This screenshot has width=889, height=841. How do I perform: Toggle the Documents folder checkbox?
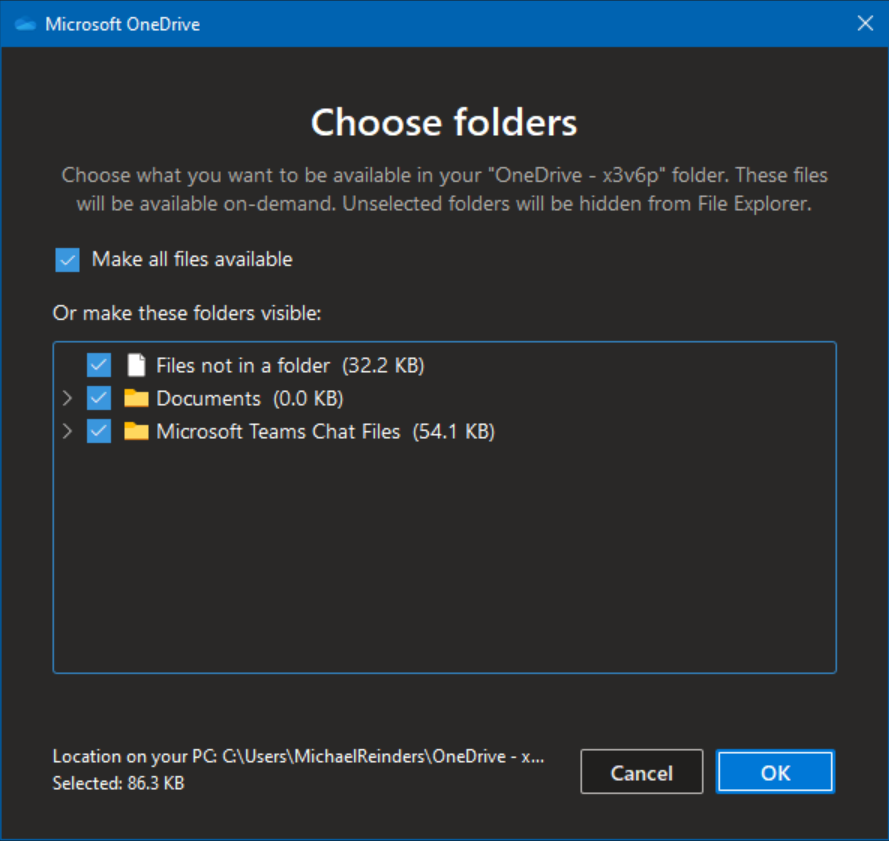coord(99,398)
